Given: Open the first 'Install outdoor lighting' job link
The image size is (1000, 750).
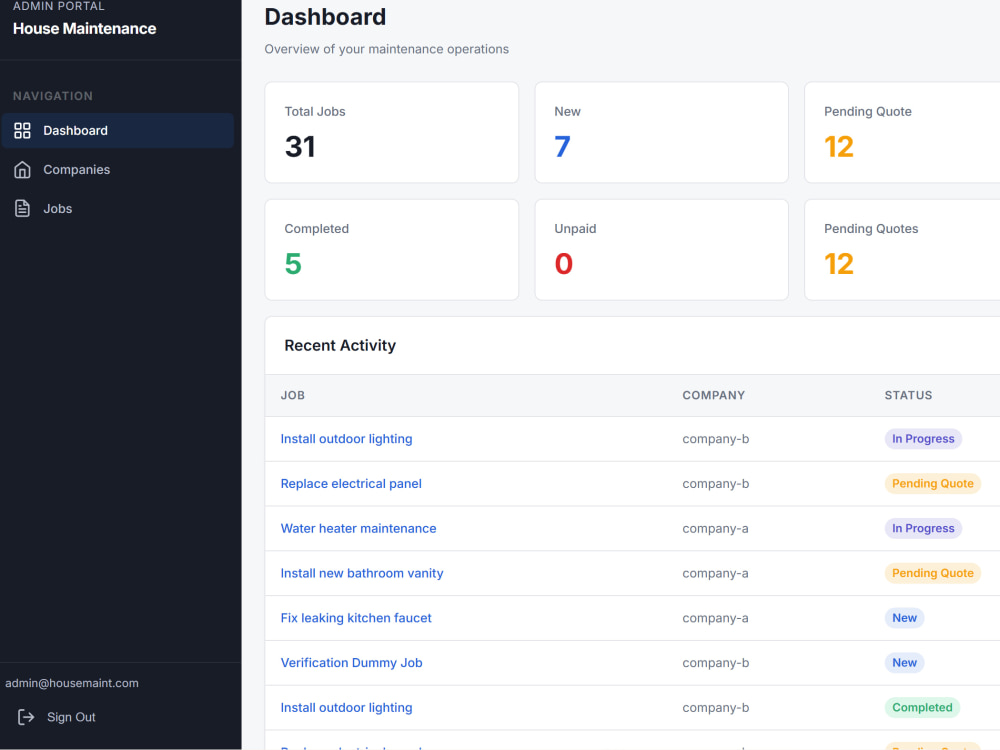Looking at the screenshot, I should (346, 439).
